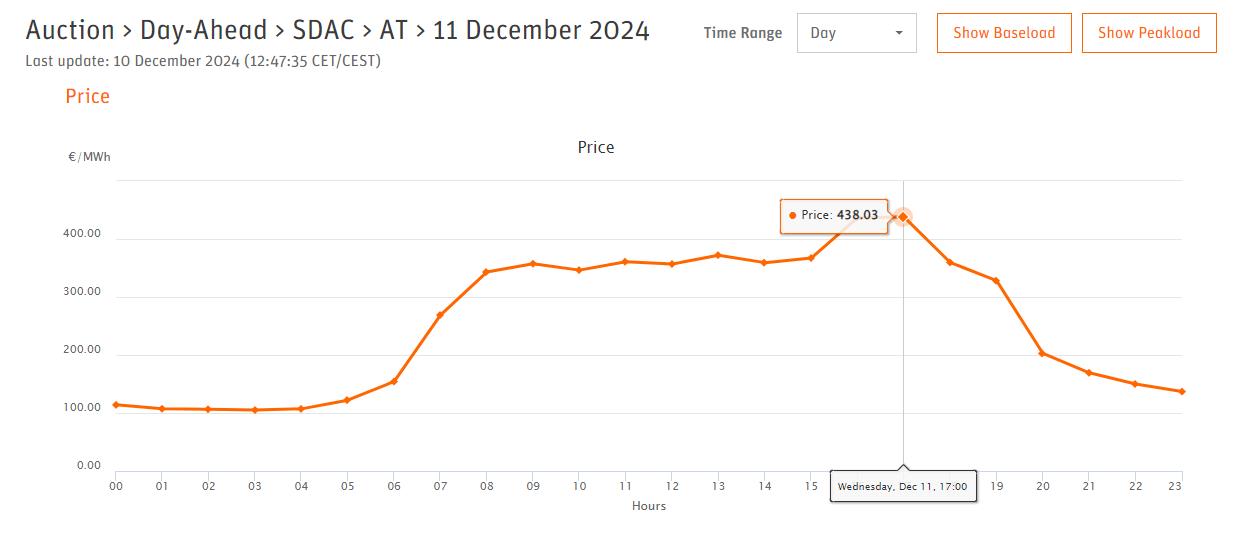The height and width of the screenshot is (535, 1255).
Task: Click the hour 22 data point
Action: pyautogui.click(x=1134, y=383)
